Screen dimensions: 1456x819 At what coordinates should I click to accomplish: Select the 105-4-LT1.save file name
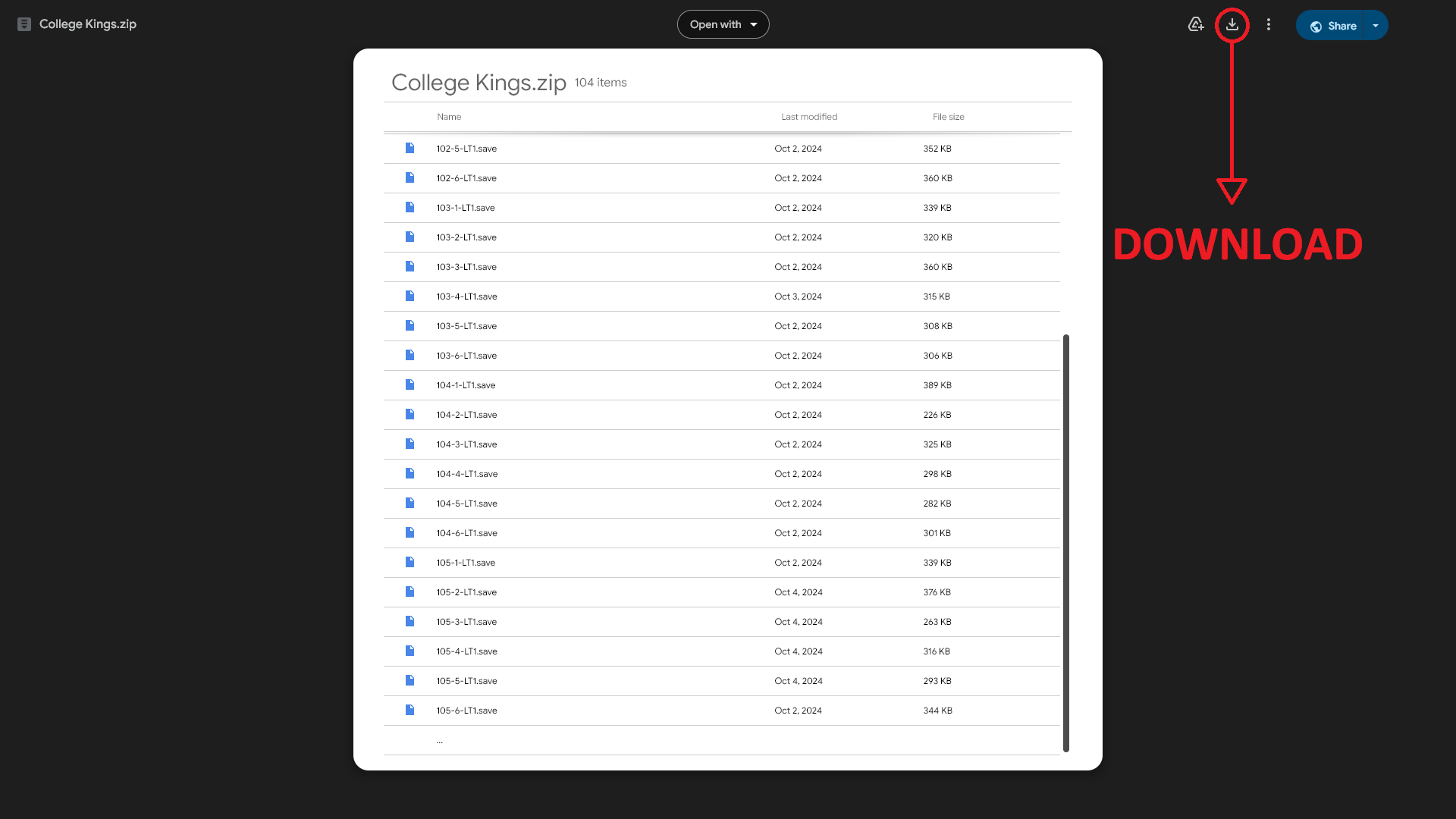pyautogui.click(x=466, y=651)
